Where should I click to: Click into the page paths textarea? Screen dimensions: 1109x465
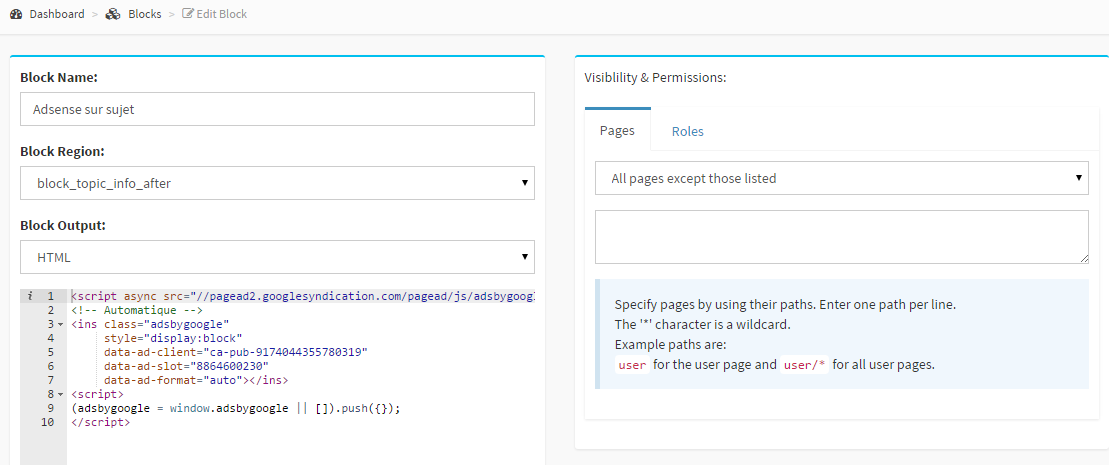(x=842, y=236)
